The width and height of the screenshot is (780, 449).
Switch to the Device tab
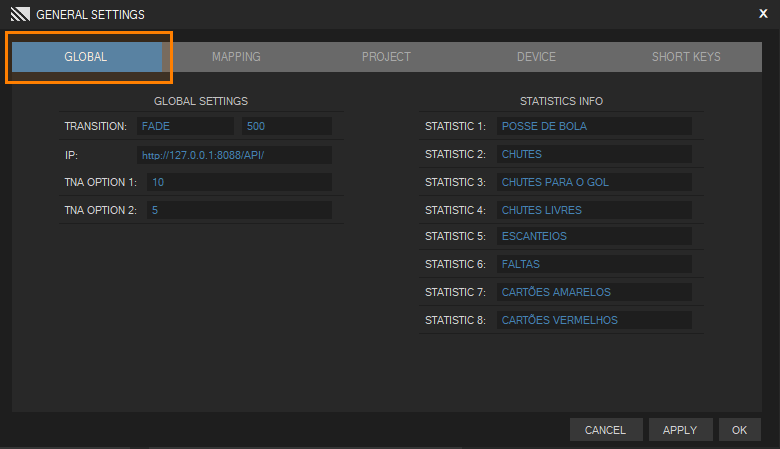coord(536,57)
